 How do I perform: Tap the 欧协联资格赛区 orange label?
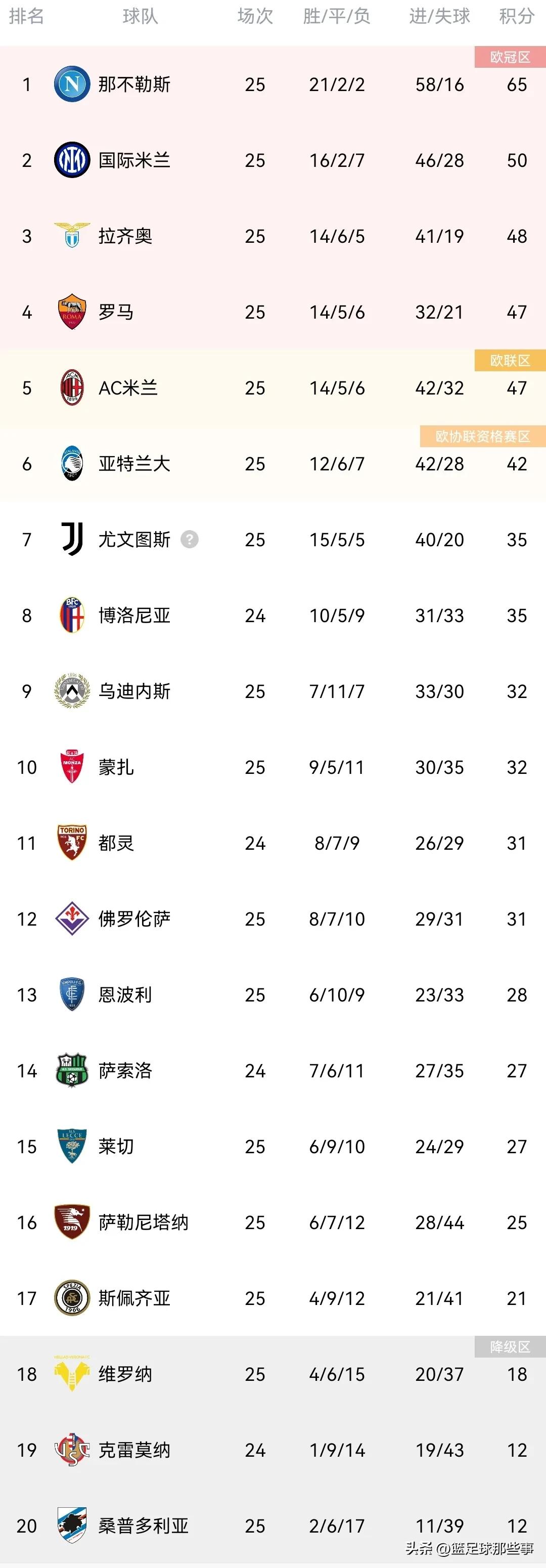(482, 437)
